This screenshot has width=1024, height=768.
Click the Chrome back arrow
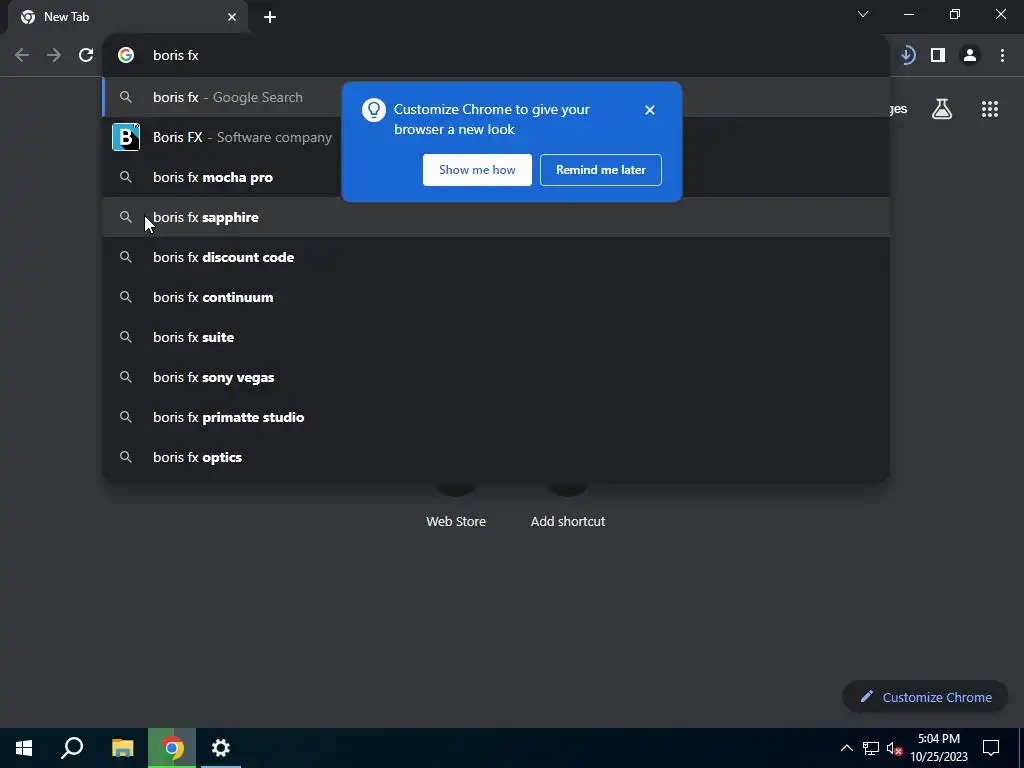point(22,56)
